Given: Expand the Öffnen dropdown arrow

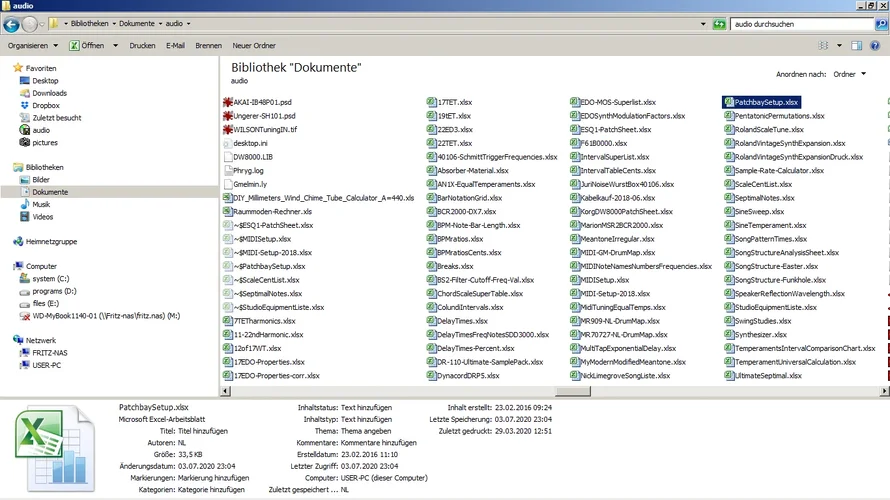Looking at the screenshot, I should (x=115, y=45).
